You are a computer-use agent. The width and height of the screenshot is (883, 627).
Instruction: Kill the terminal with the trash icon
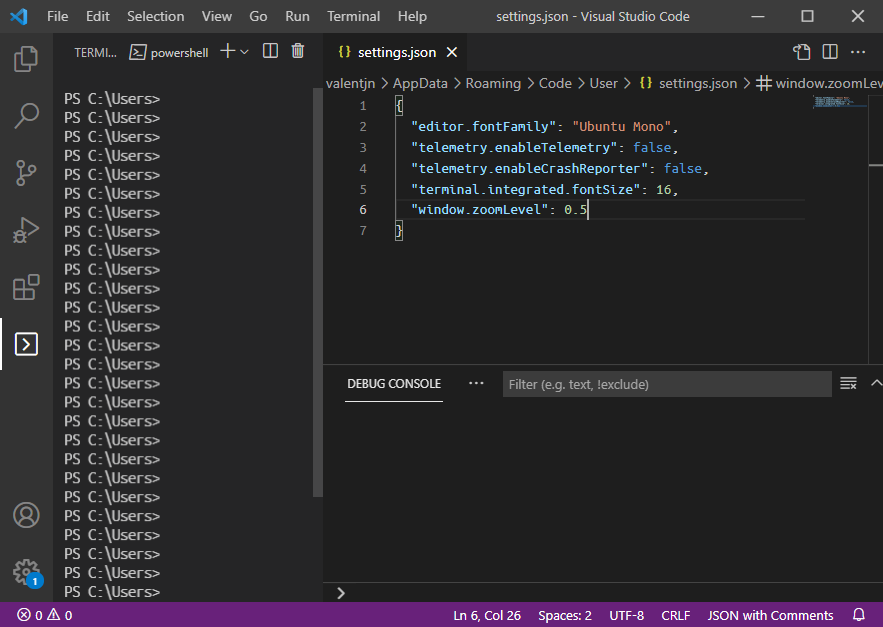(298, 51)
